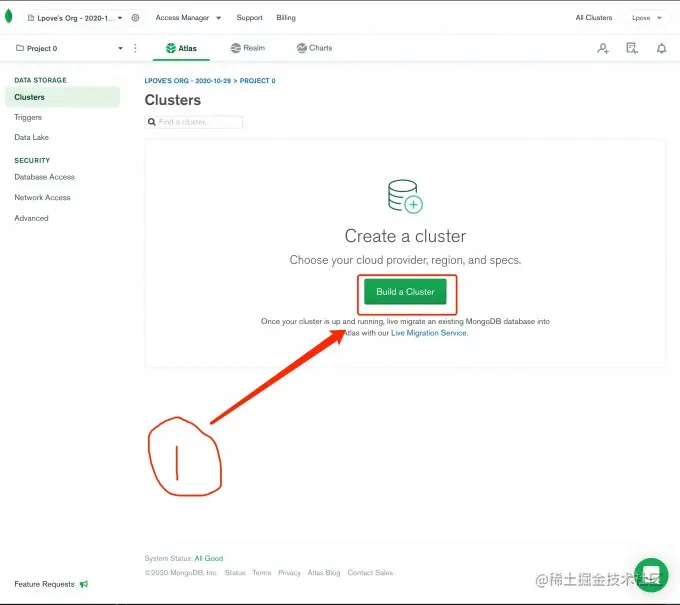Expand the Access Manager menu
Screen dimensions: 680x605
[x=188, y=18]
